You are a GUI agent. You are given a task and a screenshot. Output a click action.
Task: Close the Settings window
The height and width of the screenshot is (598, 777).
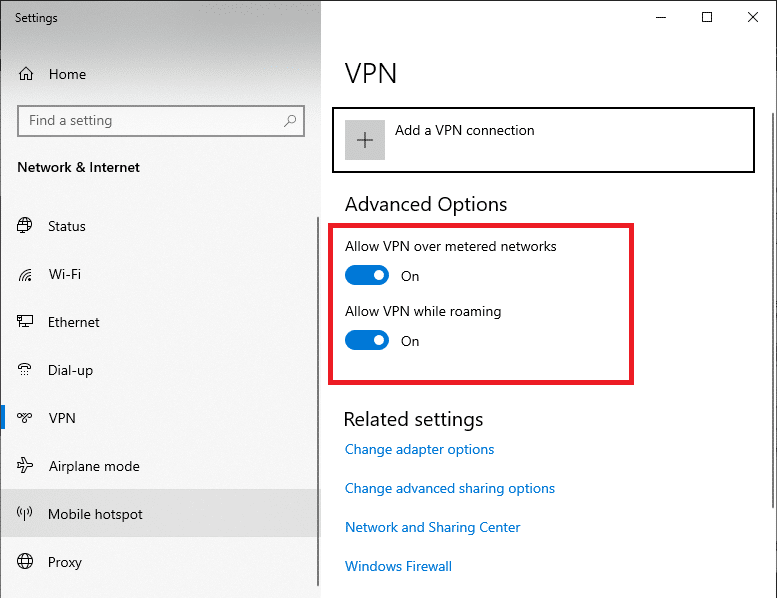point(753,17)
